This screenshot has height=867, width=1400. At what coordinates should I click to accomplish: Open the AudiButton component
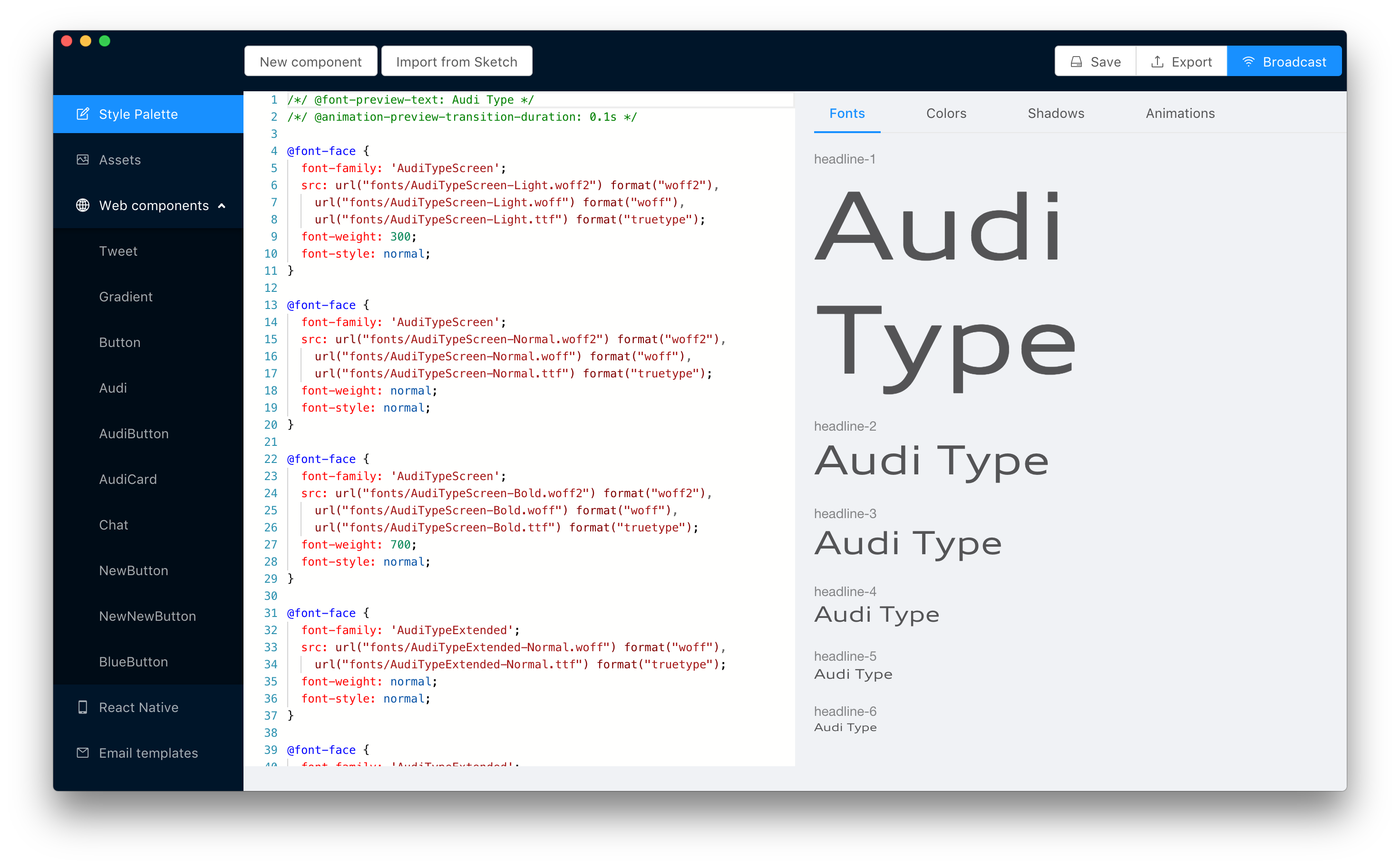[x=148, y=433]
